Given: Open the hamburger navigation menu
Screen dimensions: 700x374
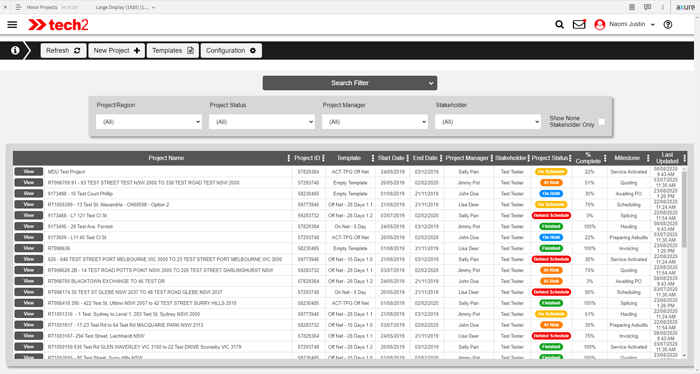Looking at the screenshot, I should 12,25.
